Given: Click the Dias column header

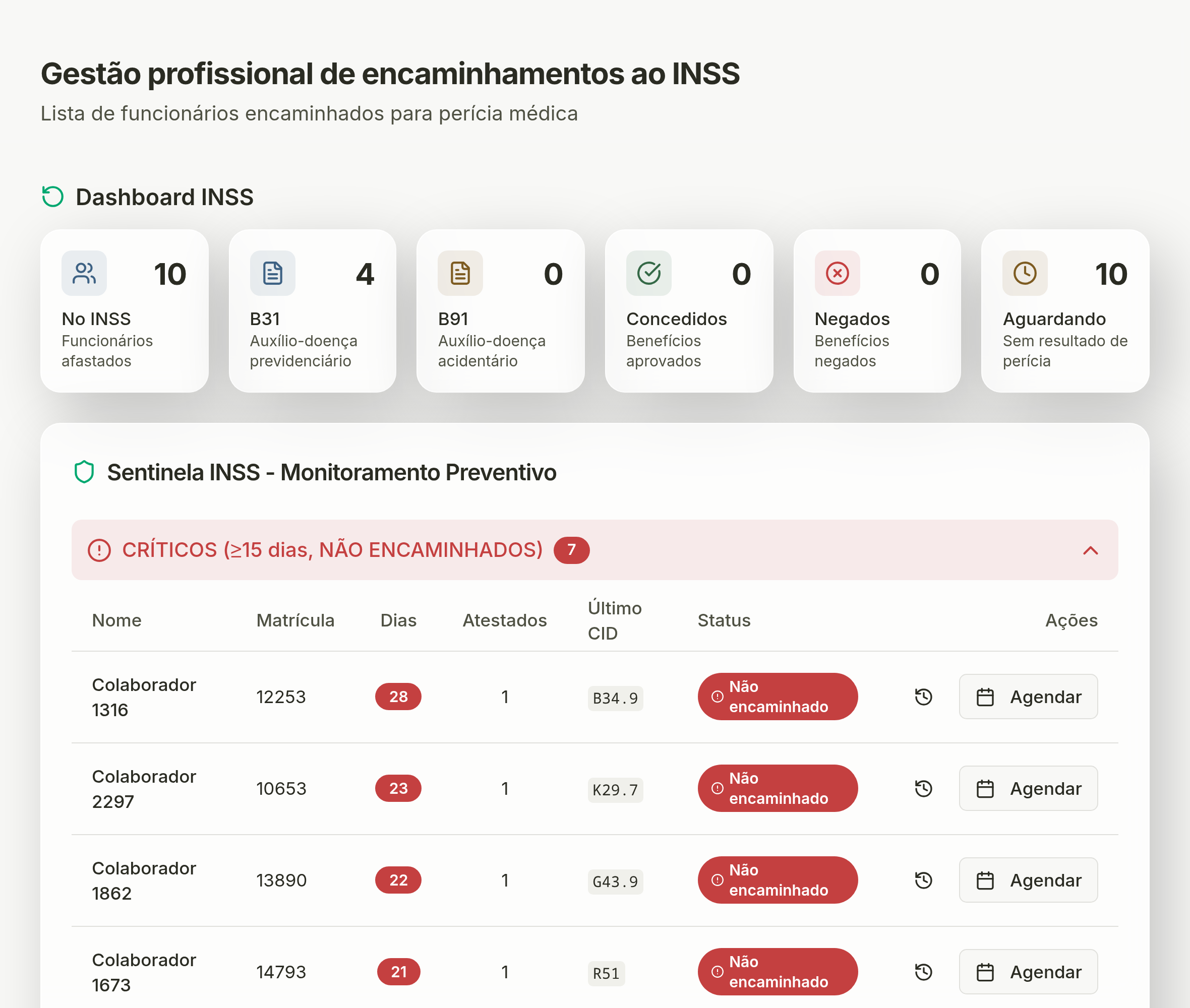Looking at the screenshot, I should [x=398, y=620].
